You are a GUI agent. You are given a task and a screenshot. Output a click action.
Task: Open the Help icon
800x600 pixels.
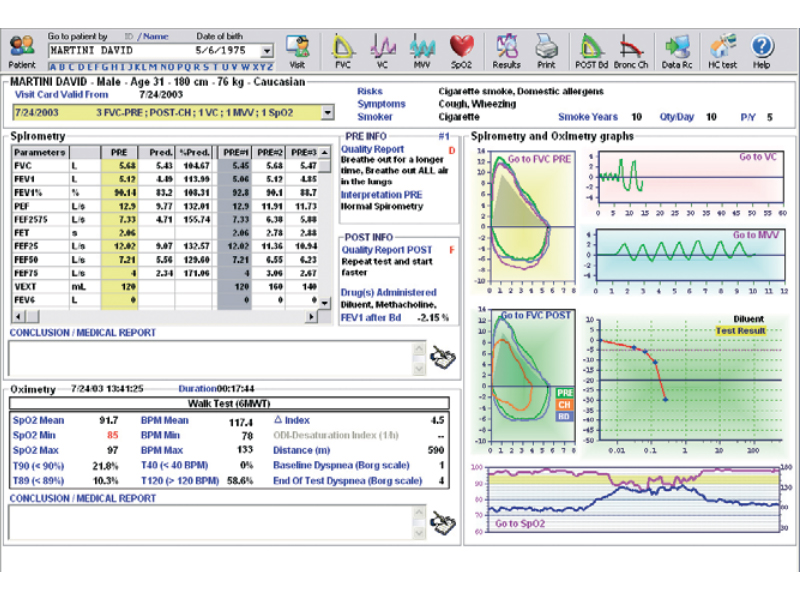point(762,51)
